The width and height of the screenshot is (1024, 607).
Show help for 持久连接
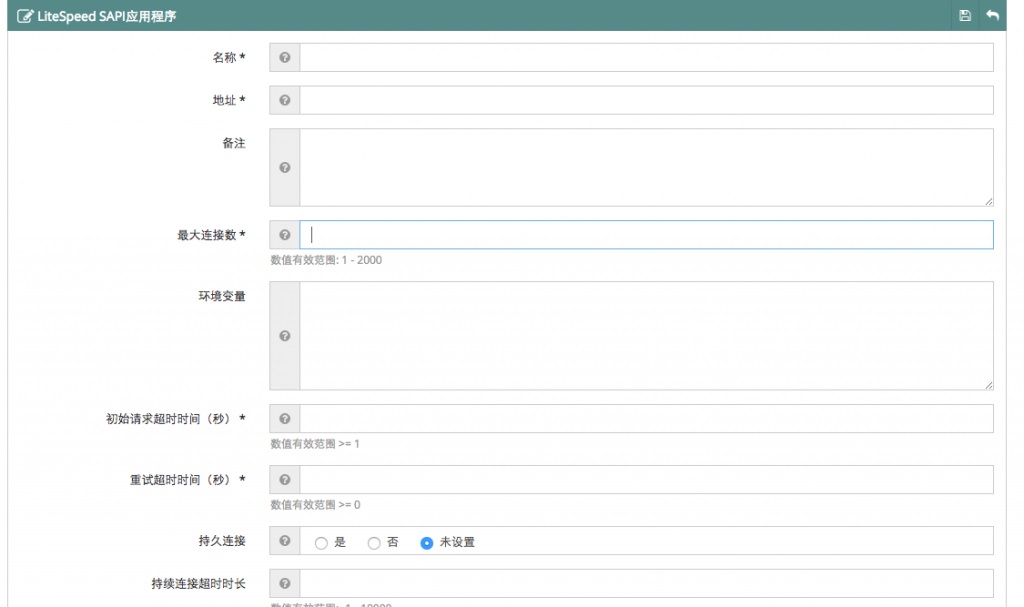285,540
